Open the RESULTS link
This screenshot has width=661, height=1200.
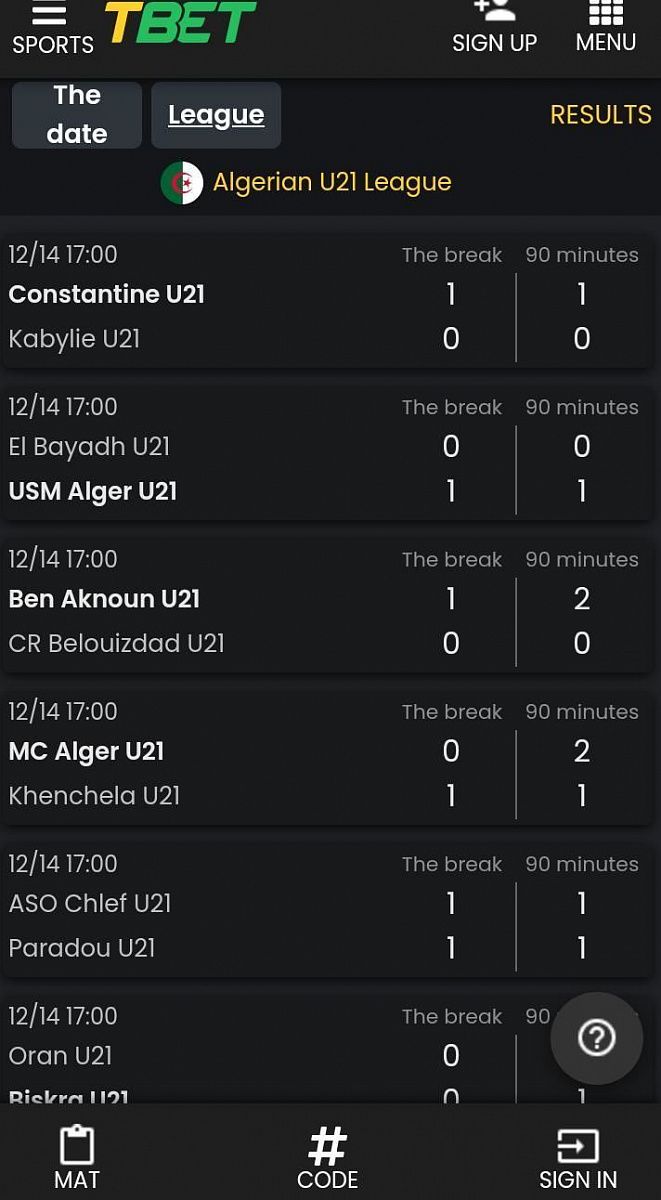601,115
